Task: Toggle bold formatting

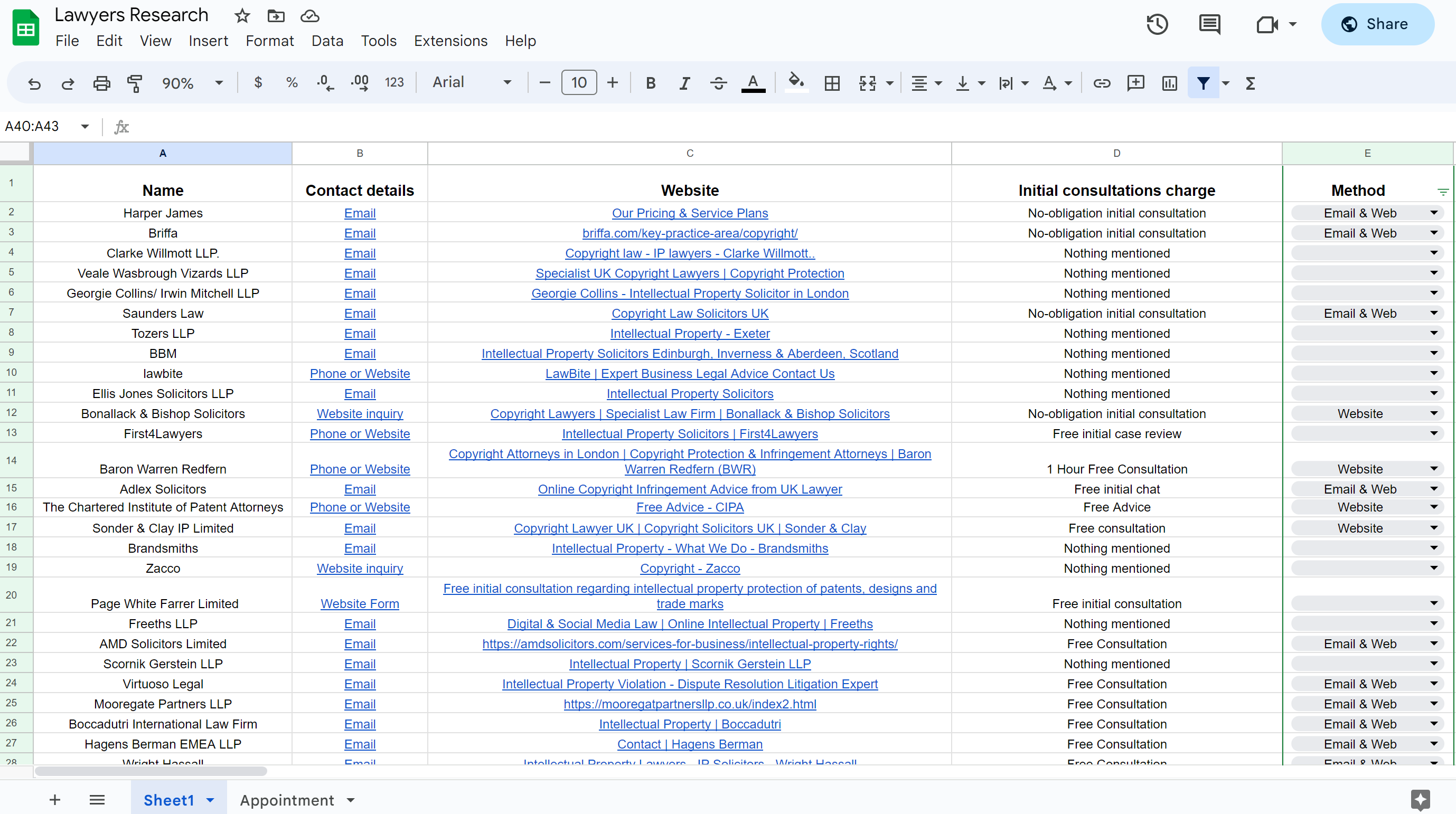Action: point(651,83)
